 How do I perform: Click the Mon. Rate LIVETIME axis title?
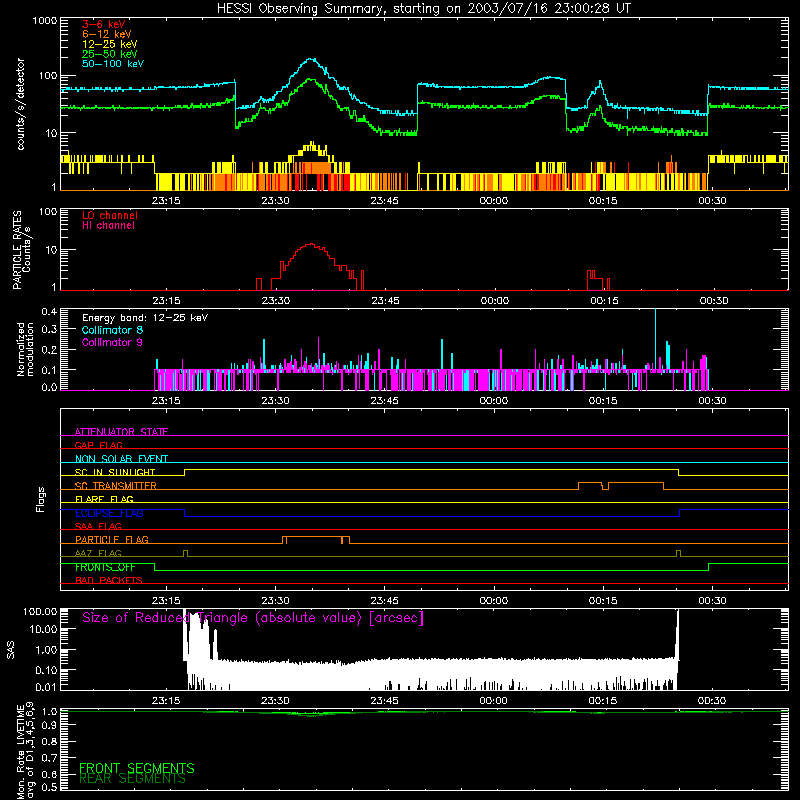(x=25, y=751)
